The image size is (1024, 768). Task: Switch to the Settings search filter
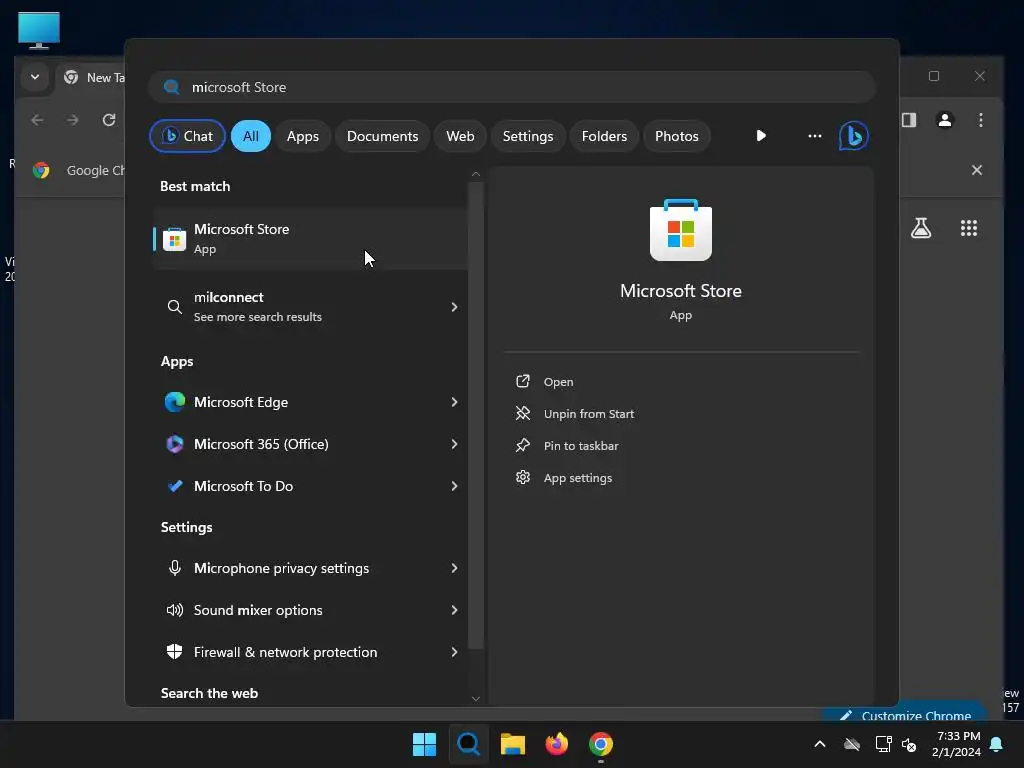528,136
